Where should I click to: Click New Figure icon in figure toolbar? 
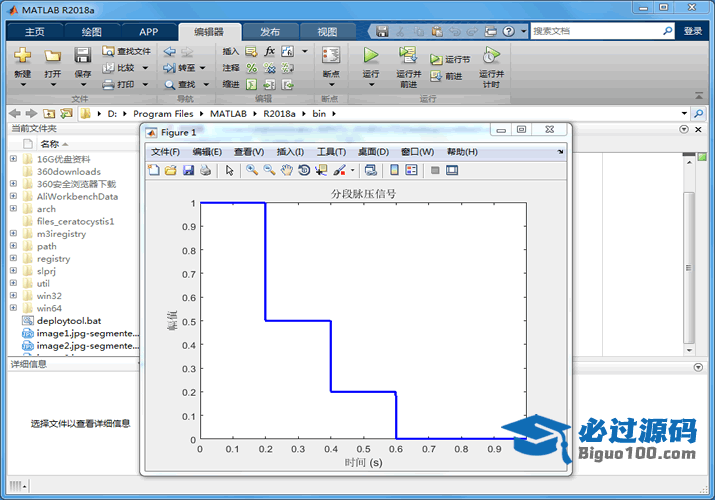click(154, 170)
